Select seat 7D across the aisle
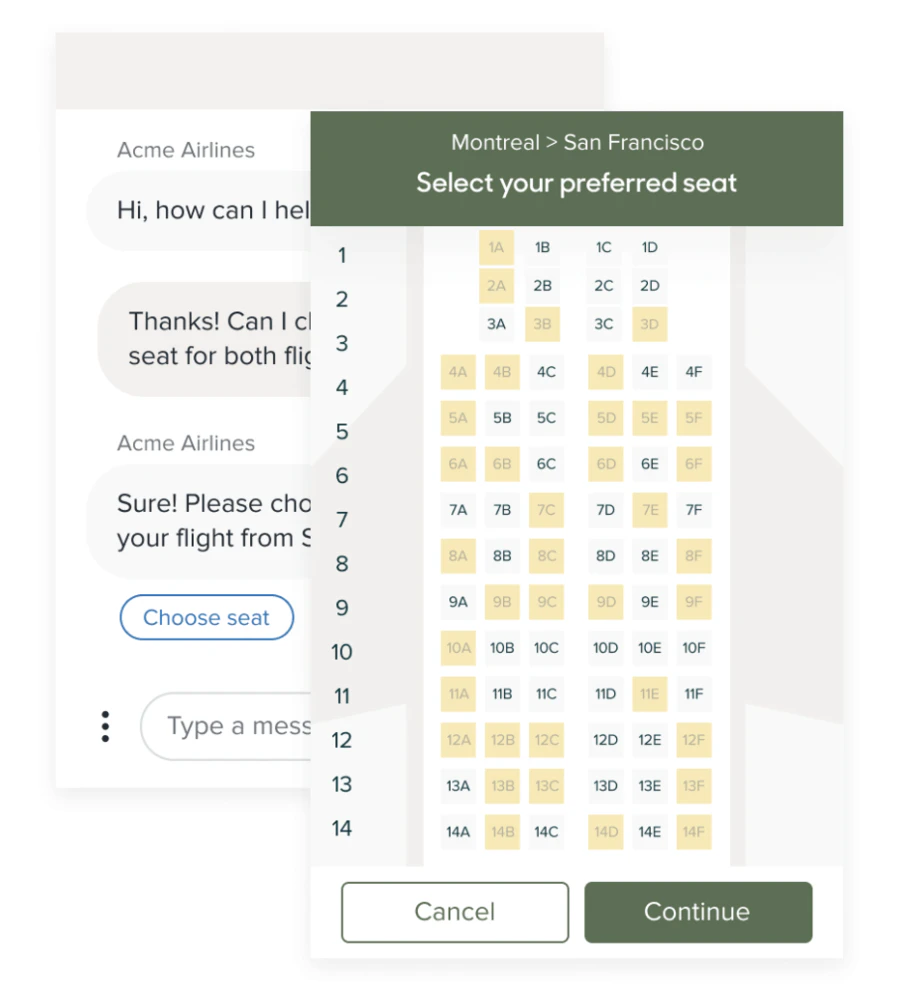Screen dimensions: 918x1000 [x=605, y=510]
